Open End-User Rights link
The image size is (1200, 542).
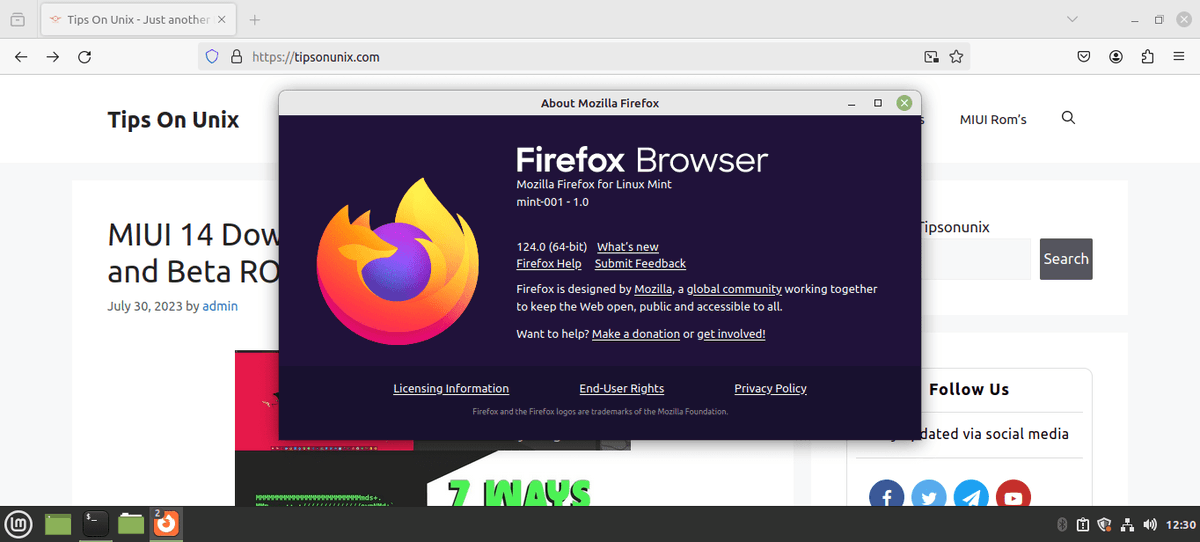[622, 389]
